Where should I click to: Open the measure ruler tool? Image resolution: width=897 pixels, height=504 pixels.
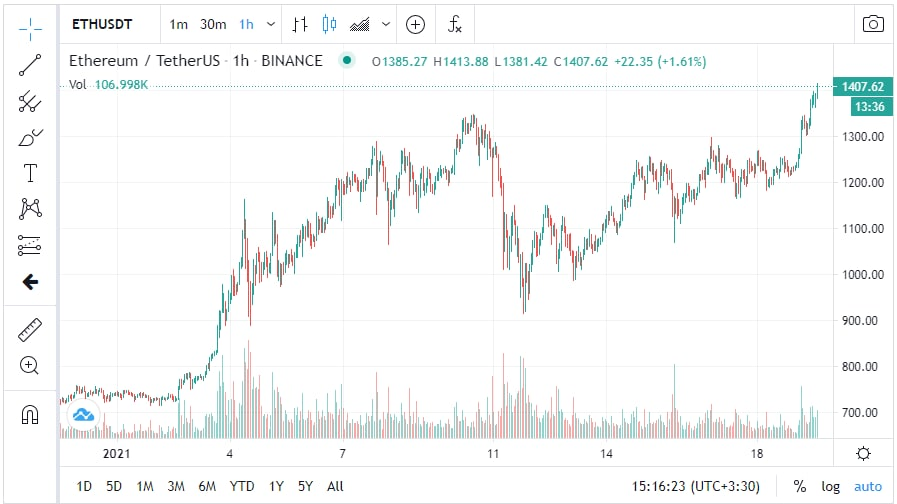(x=30, y=329)
